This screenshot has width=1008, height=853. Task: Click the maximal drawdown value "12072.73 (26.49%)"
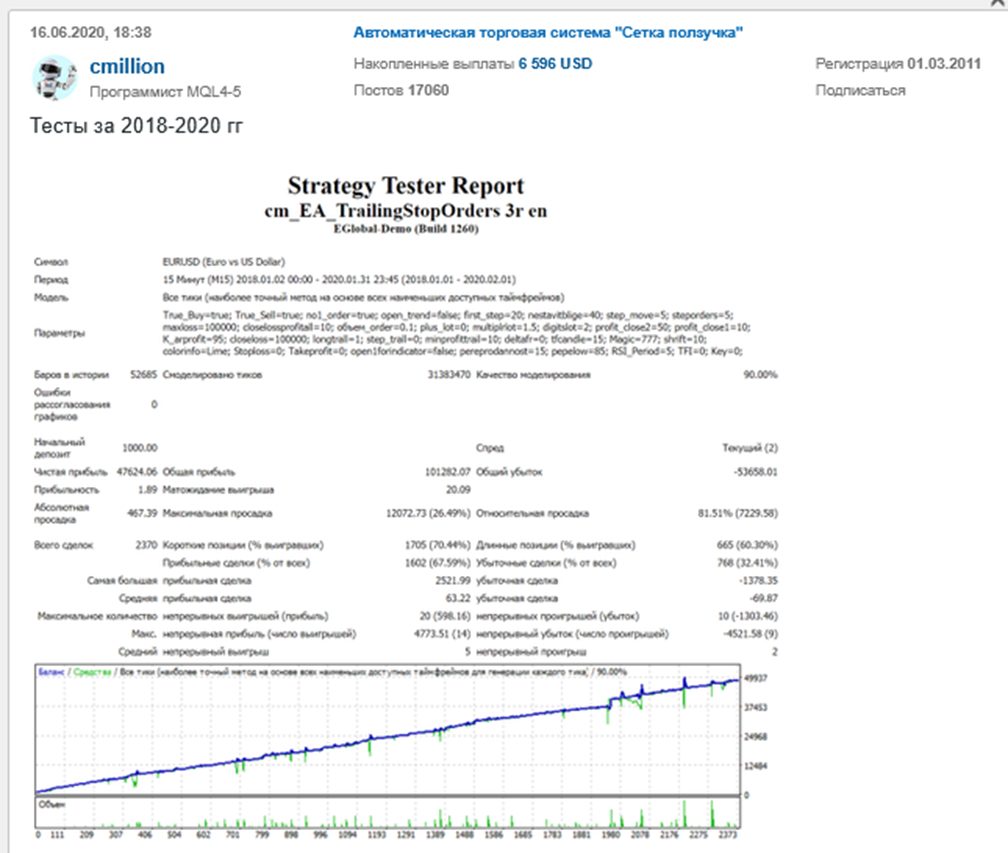(x=428, y=514)
